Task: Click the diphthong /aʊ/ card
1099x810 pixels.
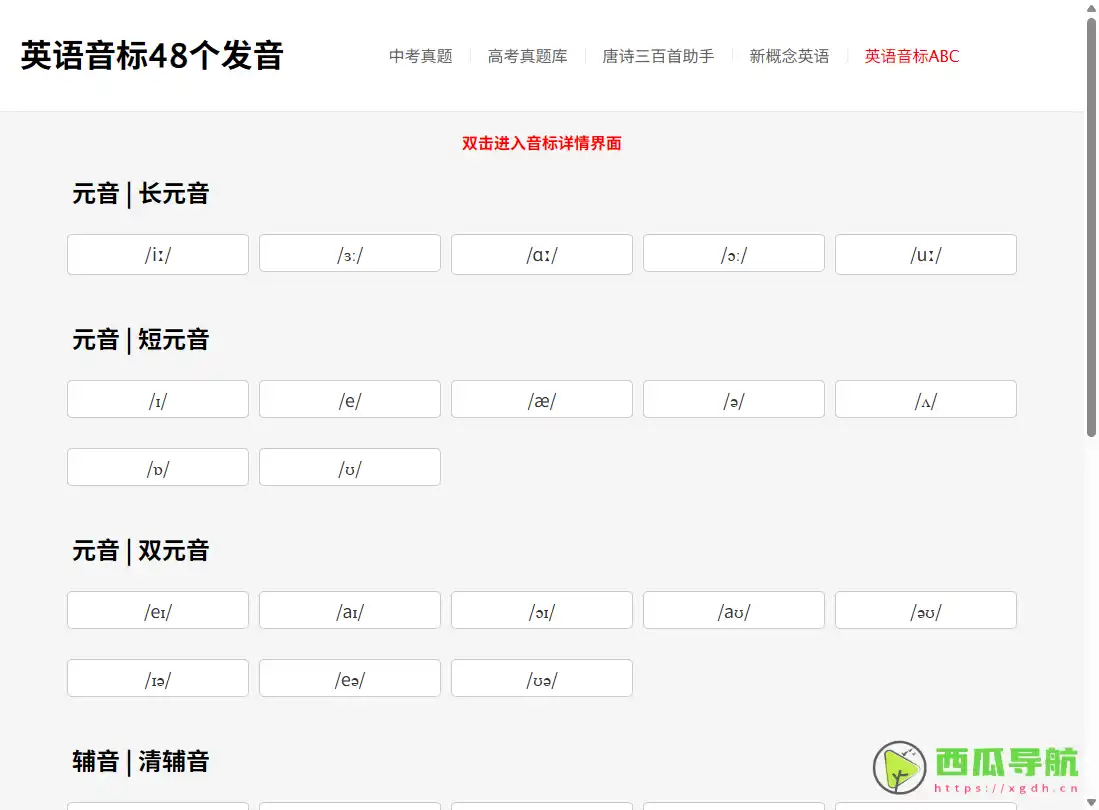Action: coord(733,610)
